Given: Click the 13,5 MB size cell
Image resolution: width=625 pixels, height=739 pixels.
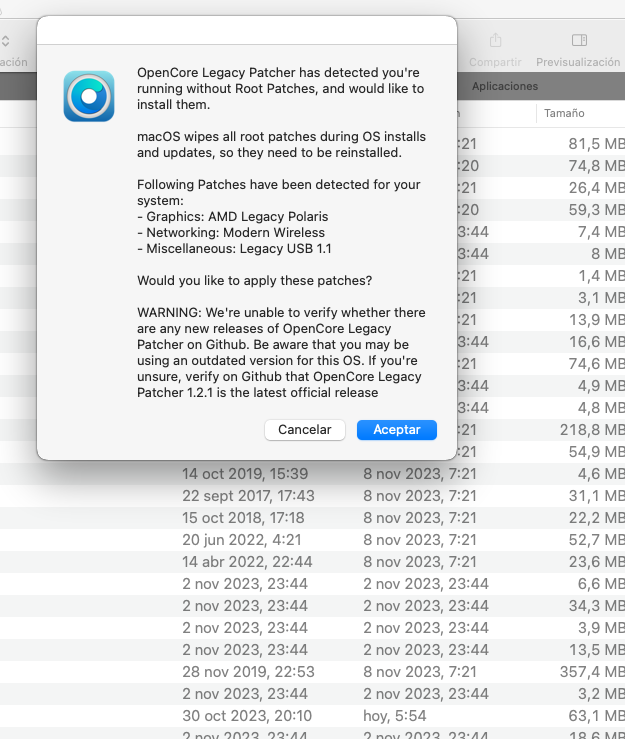Looking at the screenshot, I should point(597,650).
